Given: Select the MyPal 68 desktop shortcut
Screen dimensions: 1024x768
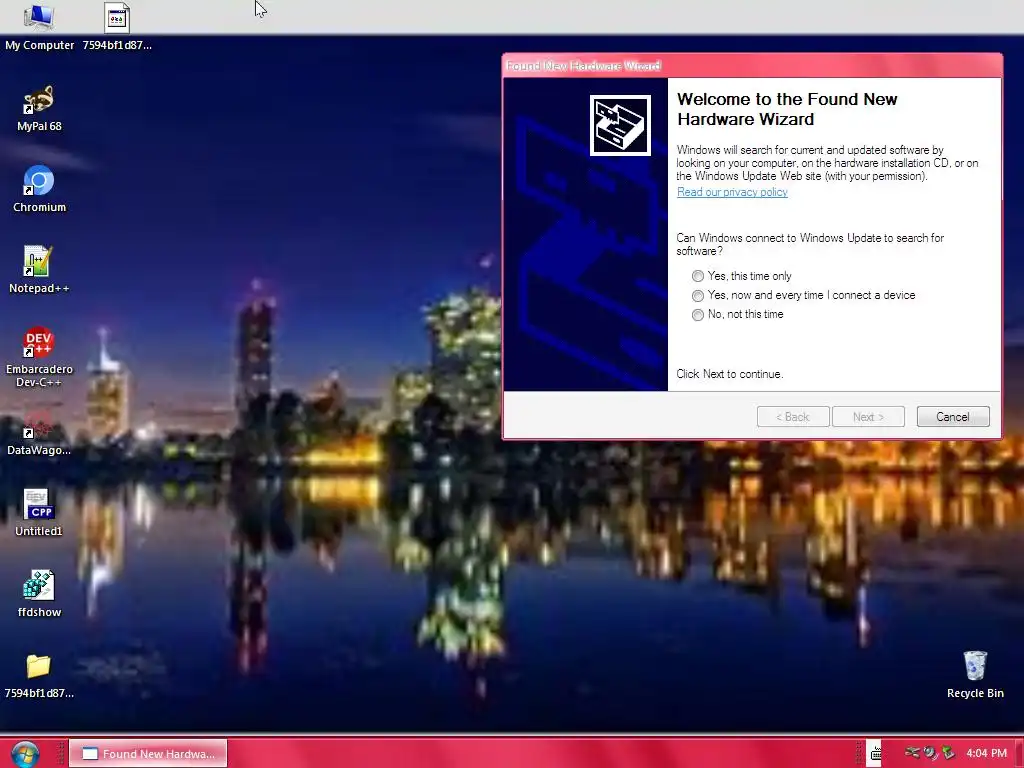Looking at the screenshot, I should [39, 108].
